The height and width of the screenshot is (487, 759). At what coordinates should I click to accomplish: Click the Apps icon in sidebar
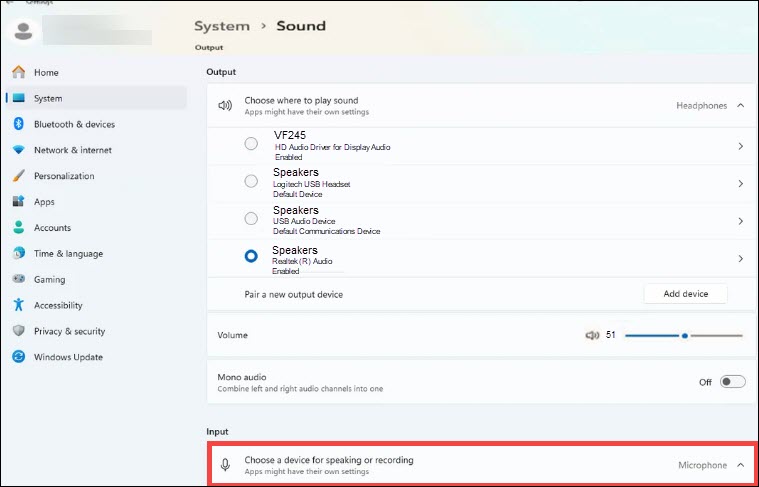[x=18, y=201]
